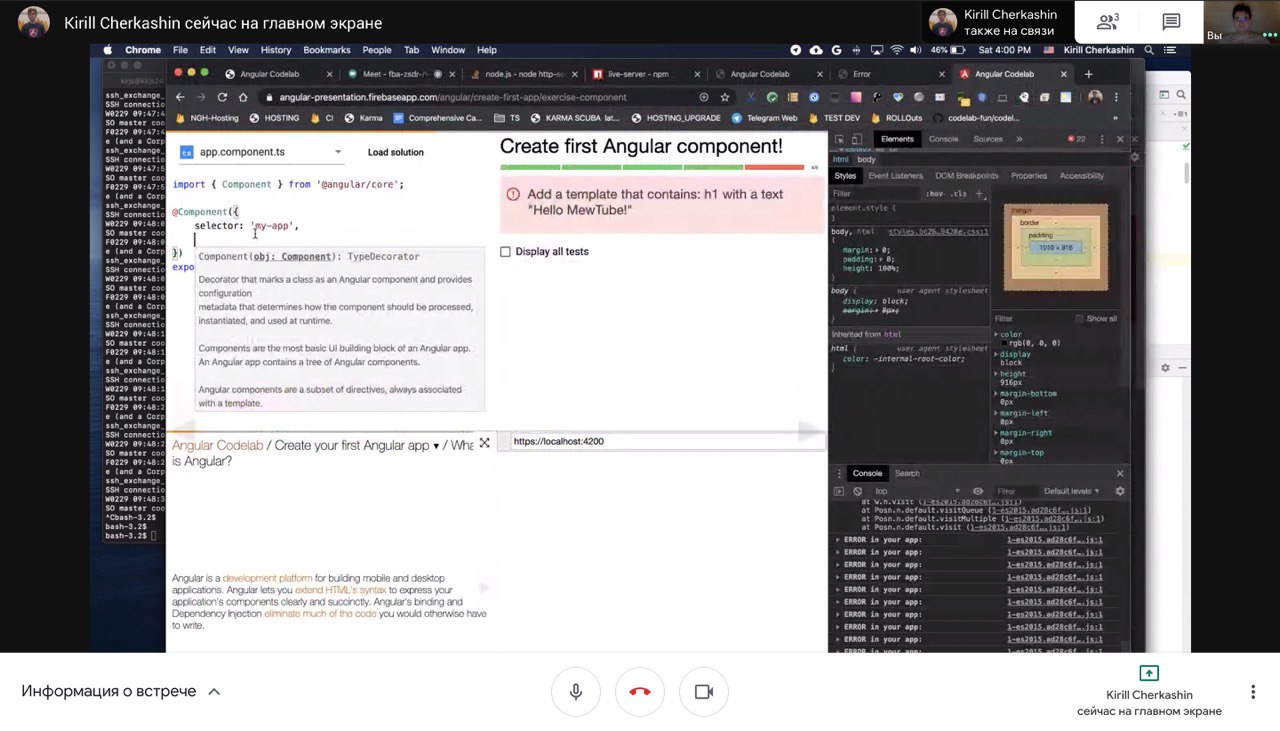Image resolution: width=1280 pixels, height=731 pixels.
Task: Open the Default levels dropdown
Action: point(1072,491)
